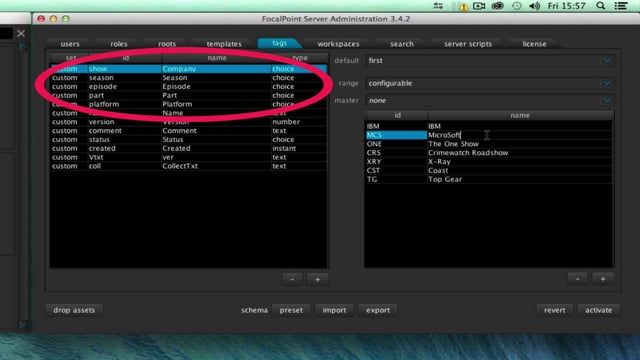
Task: Click the screen recording camera icon
Action: click(479, 6)
